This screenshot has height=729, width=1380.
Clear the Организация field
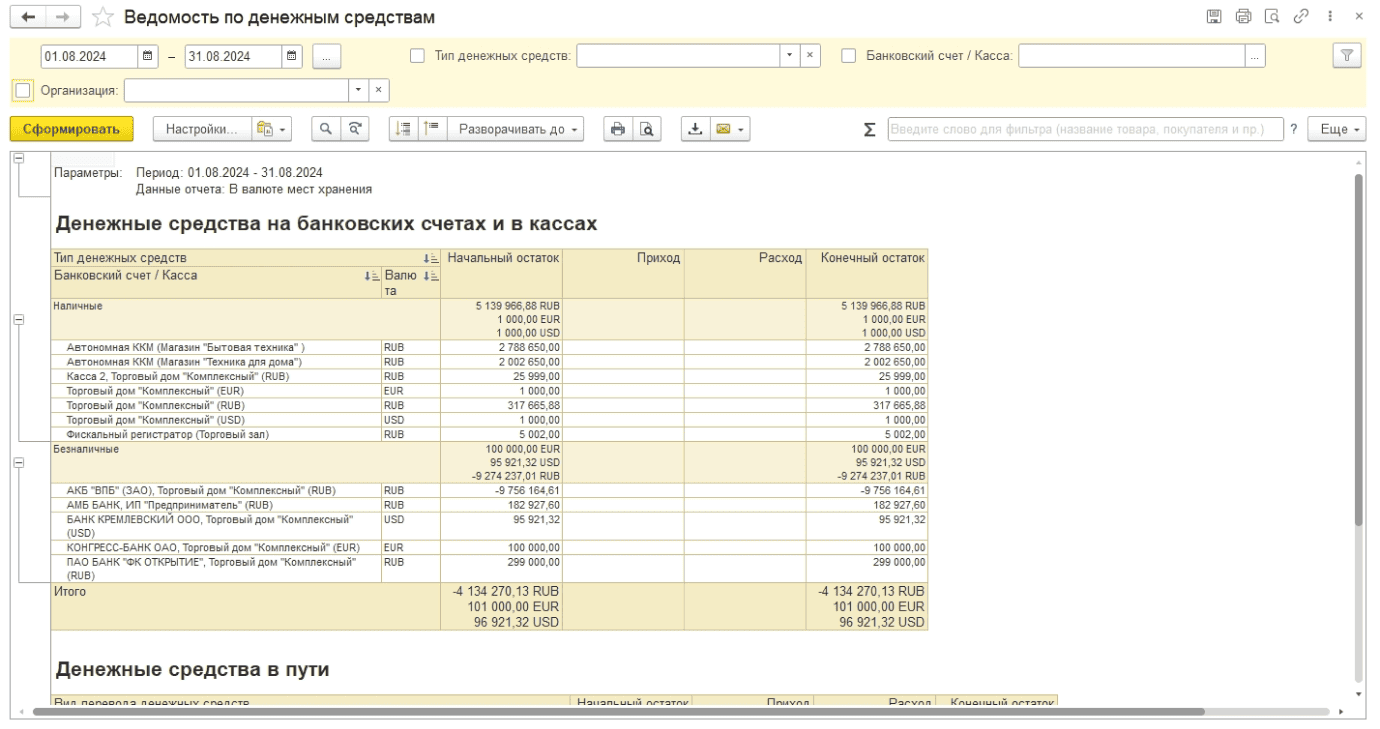[x=379, y=90]
